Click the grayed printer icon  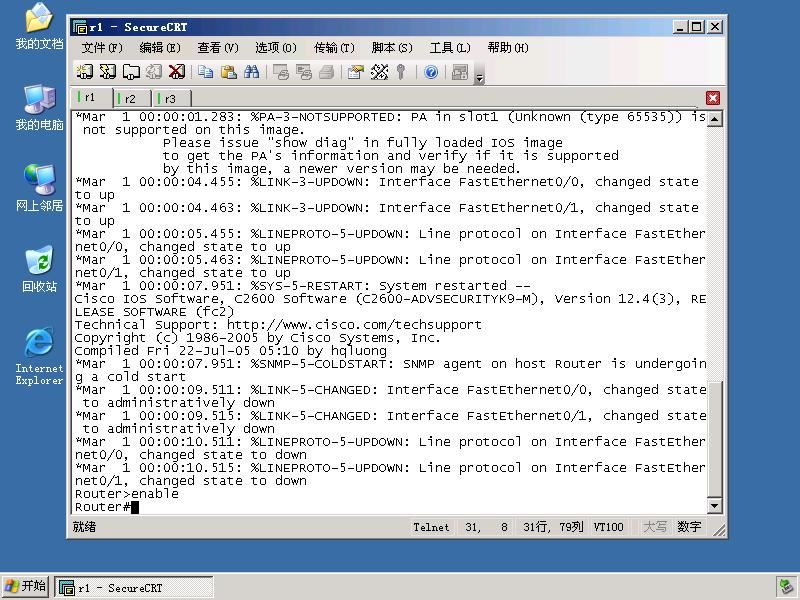pyautogui.click(x=327, y=72)
